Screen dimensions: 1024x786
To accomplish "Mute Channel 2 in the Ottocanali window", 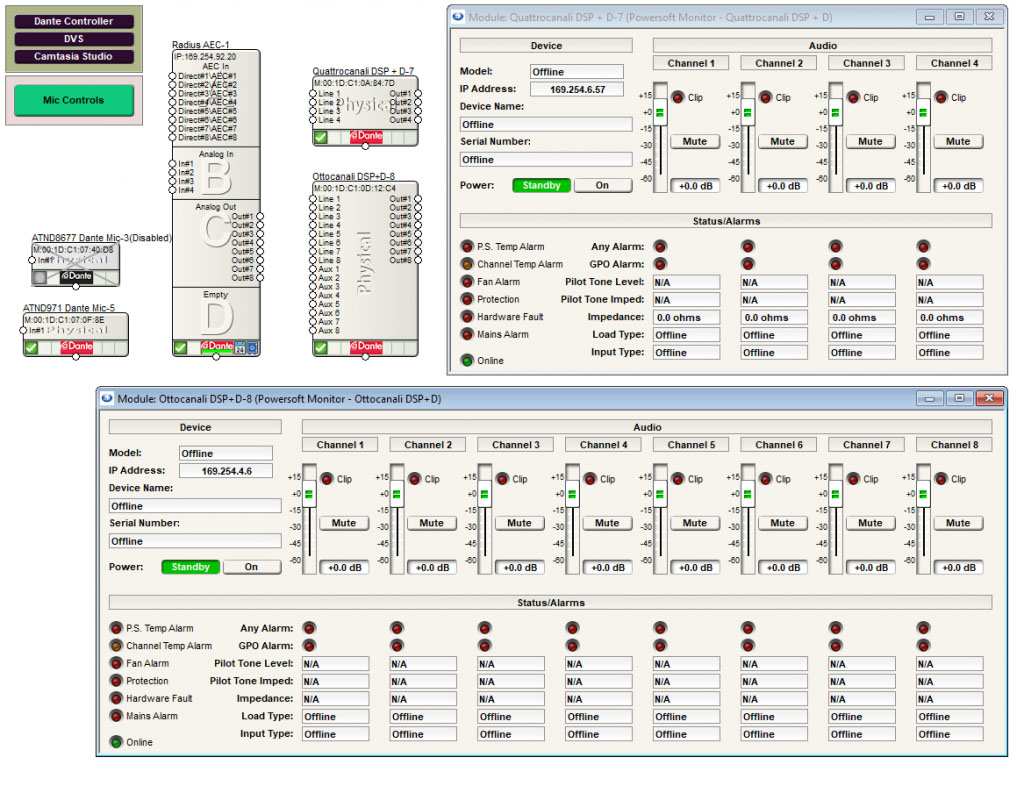I will tap(432, 523).
